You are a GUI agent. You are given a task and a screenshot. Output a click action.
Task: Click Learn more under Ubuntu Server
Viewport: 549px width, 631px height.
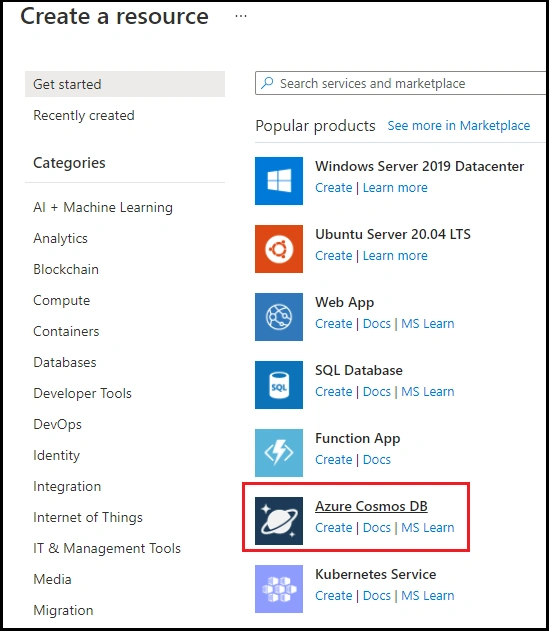pos(395,255)
